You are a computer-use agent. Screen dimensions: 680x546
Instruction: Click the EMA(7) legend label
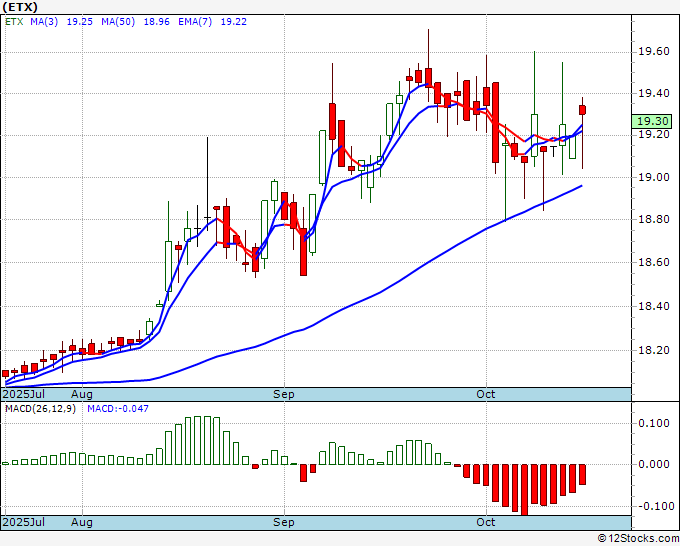[195, 22]
